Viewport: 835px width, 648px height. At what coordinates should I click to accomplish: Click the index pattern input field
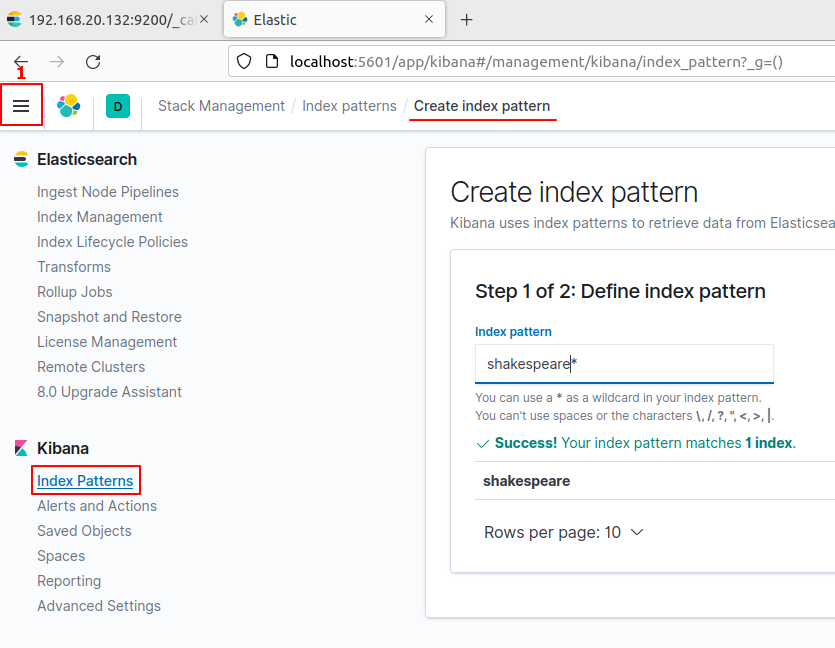pos(624,364)
